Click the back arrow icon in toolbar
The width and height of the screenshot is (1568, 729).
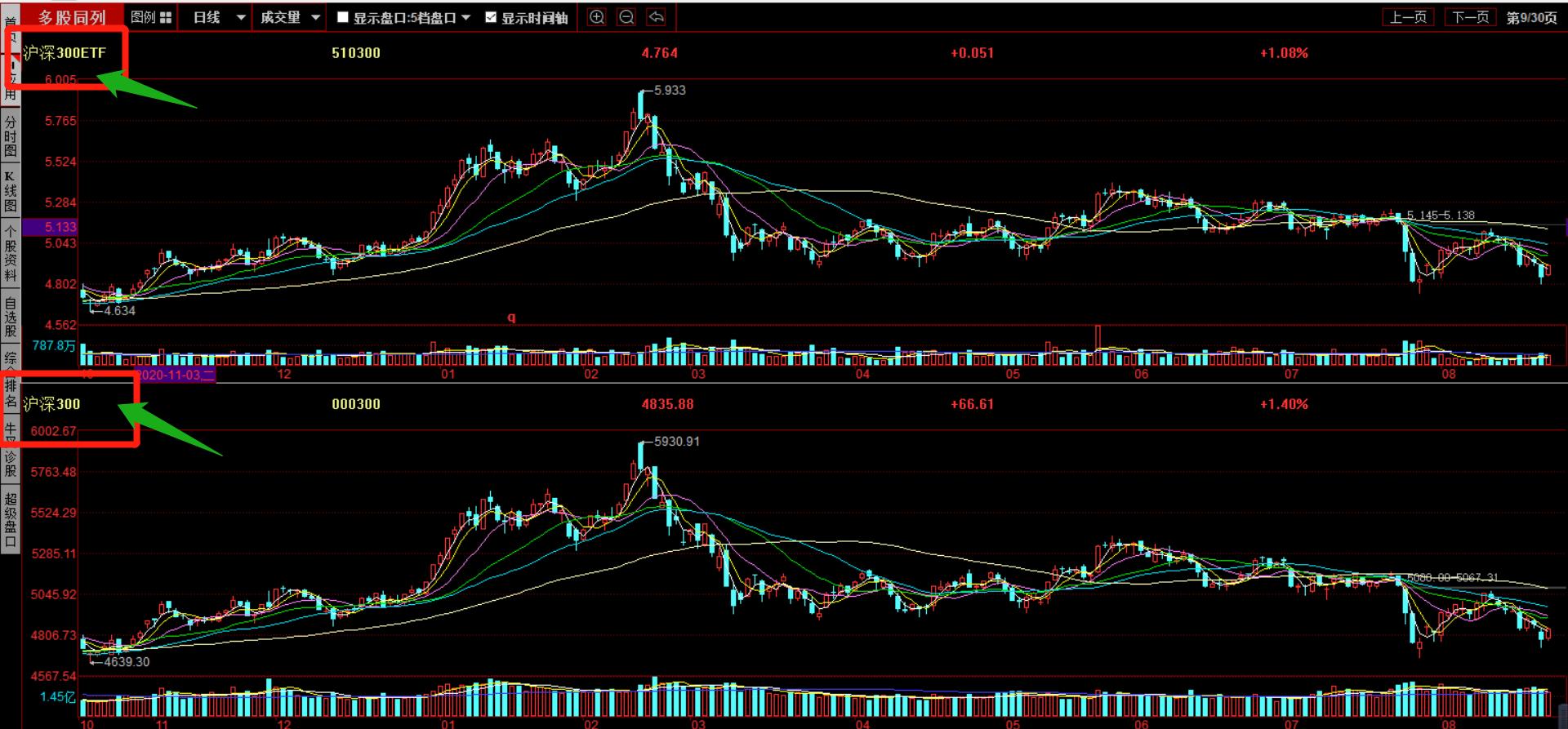[x=656, y=17]
